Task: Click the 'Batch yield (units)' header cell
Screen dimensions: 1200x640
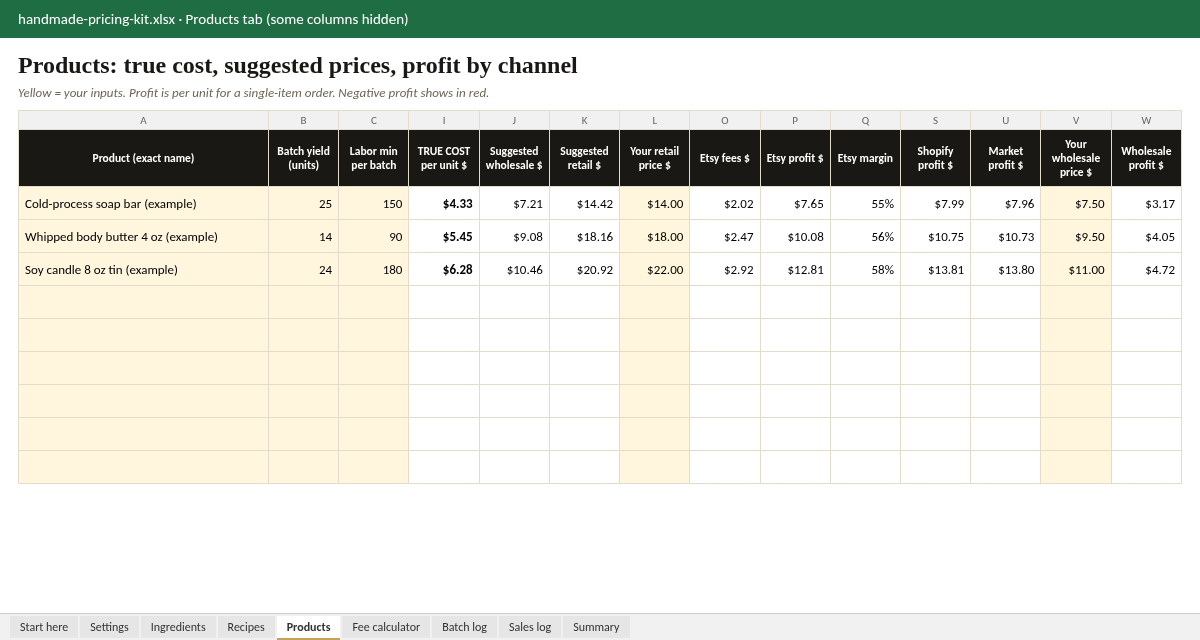Action: point(304,158)
